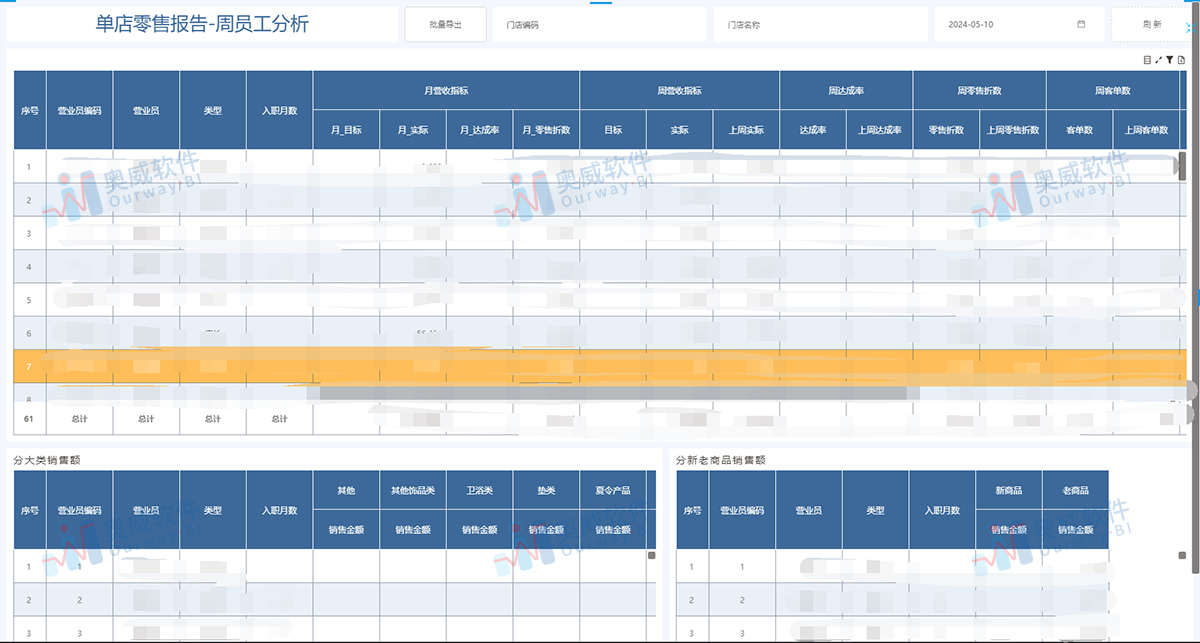Select the 垫类 column header

(546, 491)
